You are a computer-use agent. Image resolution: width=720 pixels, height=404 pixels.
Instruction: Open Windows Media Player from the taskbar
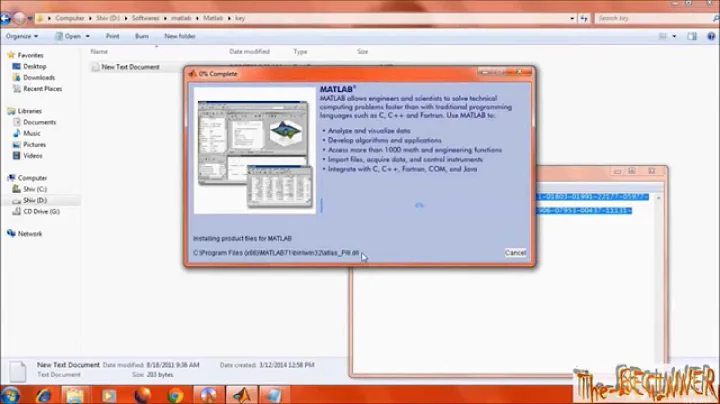pyautogui.click(x=109, y=395)
